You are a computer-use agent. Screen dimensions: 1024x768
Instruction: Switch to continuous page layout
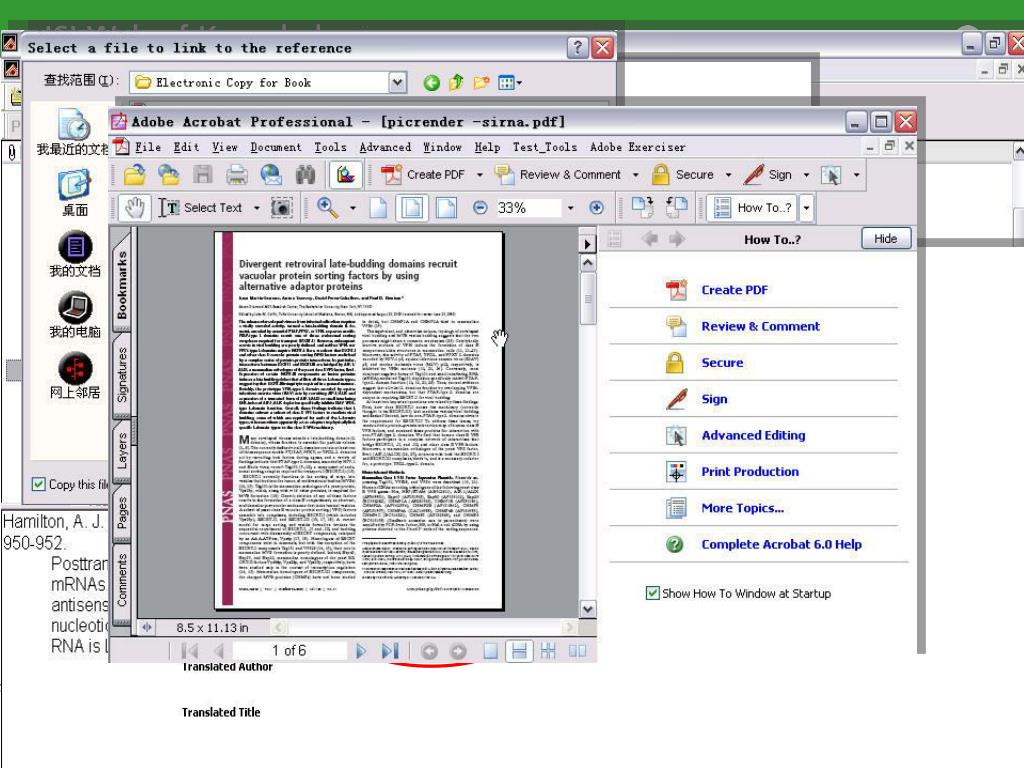(x=518, y=651)
